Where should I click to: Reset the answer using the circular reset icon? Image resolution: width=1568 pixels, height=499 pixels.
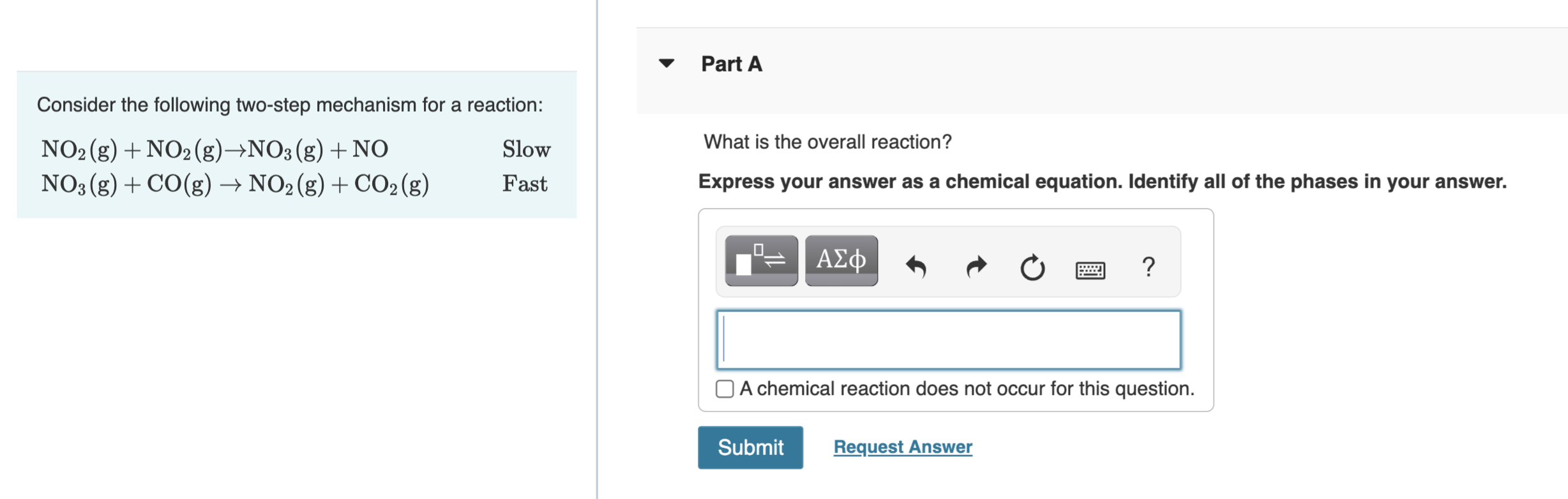point(1032,267)
